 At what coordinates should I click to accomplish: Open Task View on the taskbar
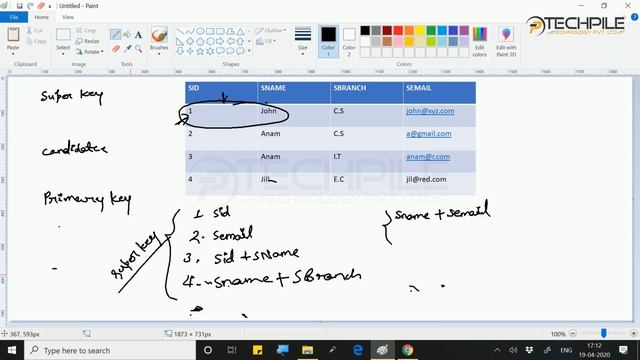[x=232, y=350]
